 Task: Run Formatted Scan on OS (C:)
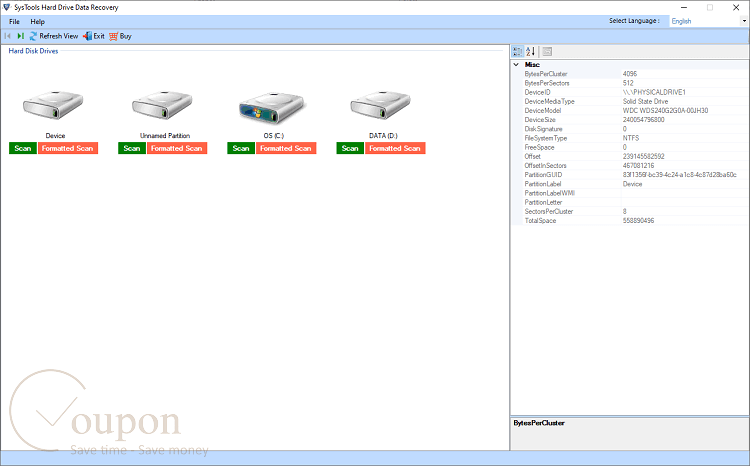286,148
